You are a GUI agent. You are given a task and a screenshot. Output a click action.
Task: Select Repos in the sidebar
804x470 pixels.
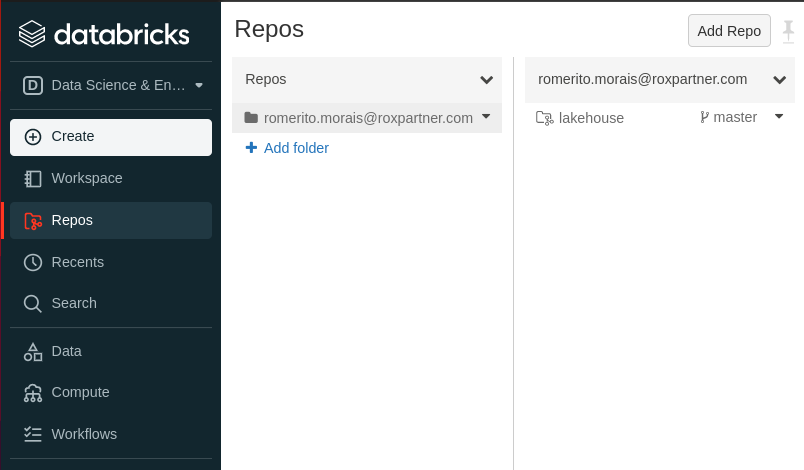pyautogui.click(x=111, y=220)
